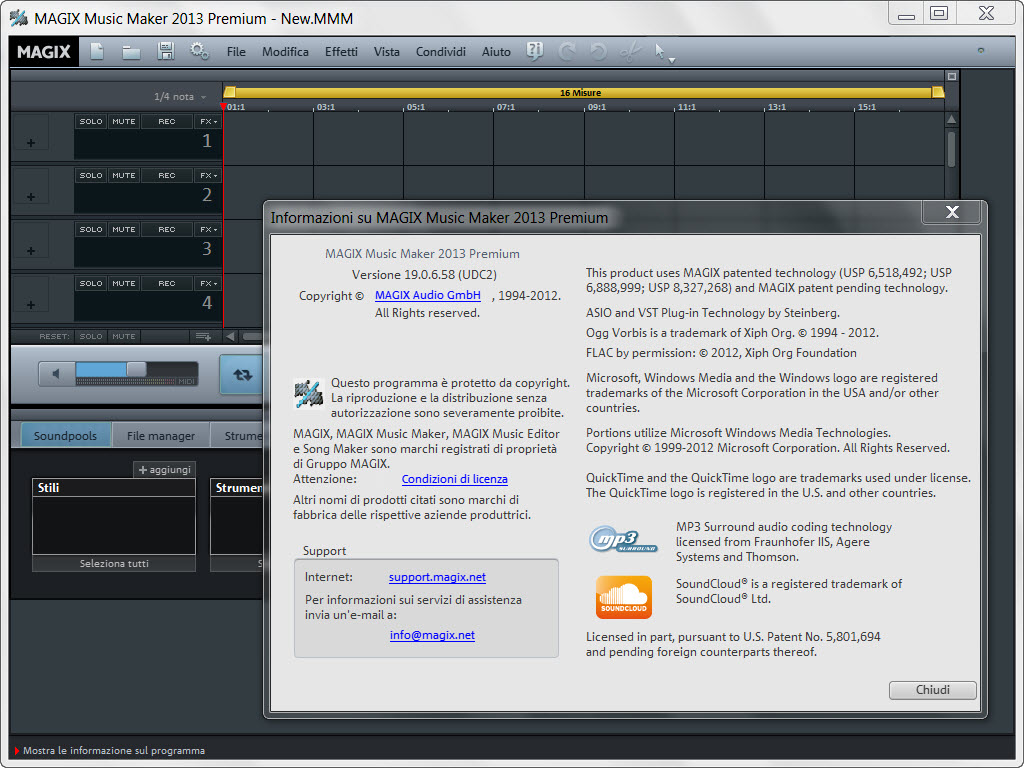Click plus icon on track 4
Screen dimensions: 1024x768
[31, 305]
